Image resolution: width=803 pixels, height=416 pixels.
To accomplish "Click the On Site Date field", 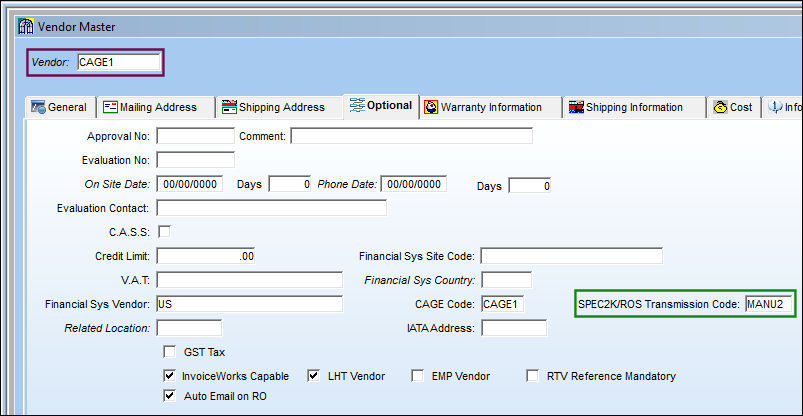I will coord(189,184).
